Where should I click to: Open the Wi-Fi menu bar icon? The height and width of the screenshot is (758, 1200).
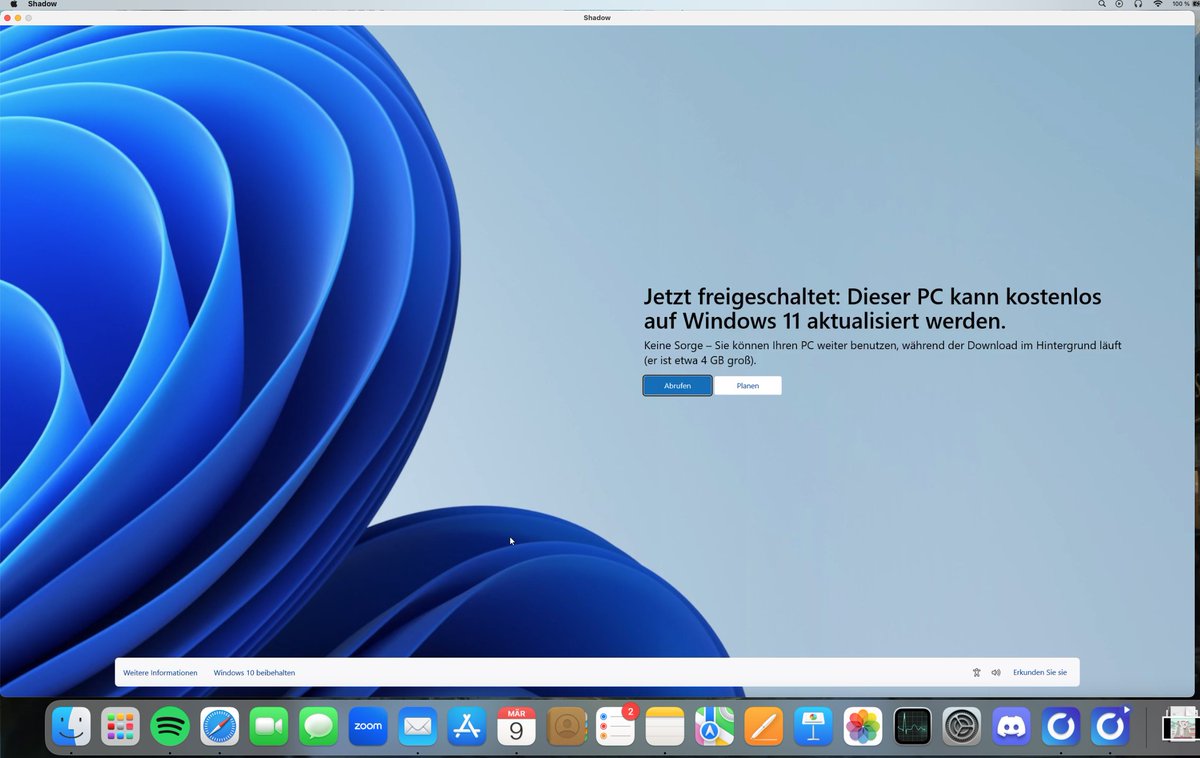pos(1158,4)
